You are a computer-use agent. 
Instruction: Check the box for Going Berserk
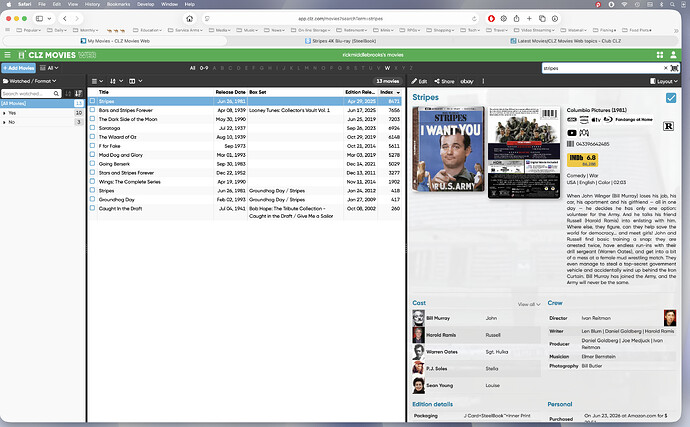(x=92, y=163)
